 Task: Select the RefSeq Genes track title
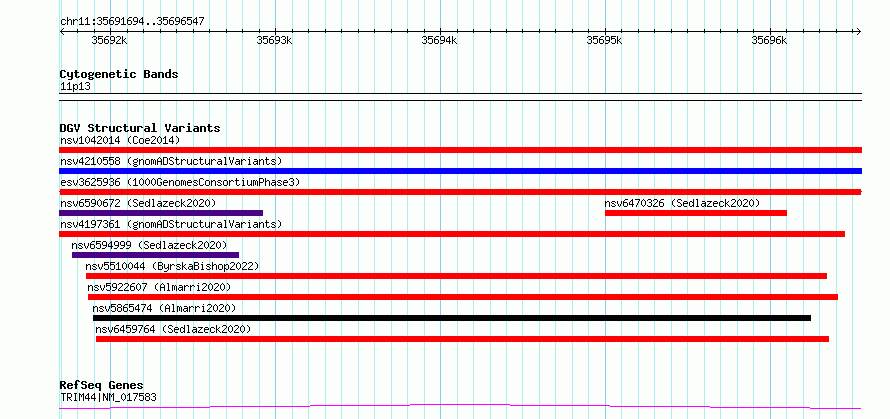tap(102, 386)
